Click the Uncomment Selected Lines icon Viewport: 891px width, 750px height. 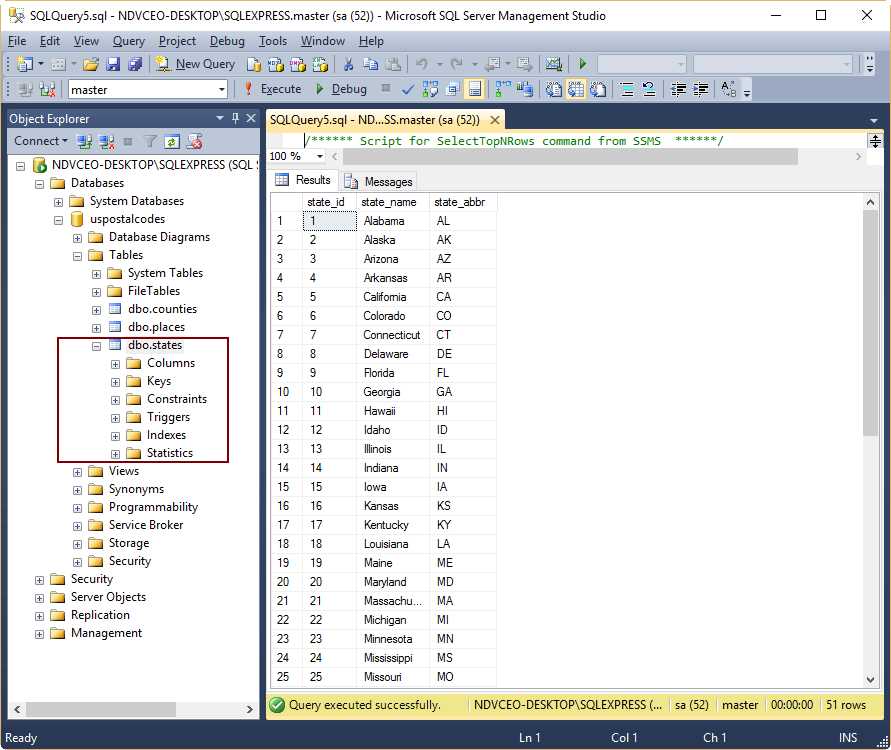(x=649, y=89)
